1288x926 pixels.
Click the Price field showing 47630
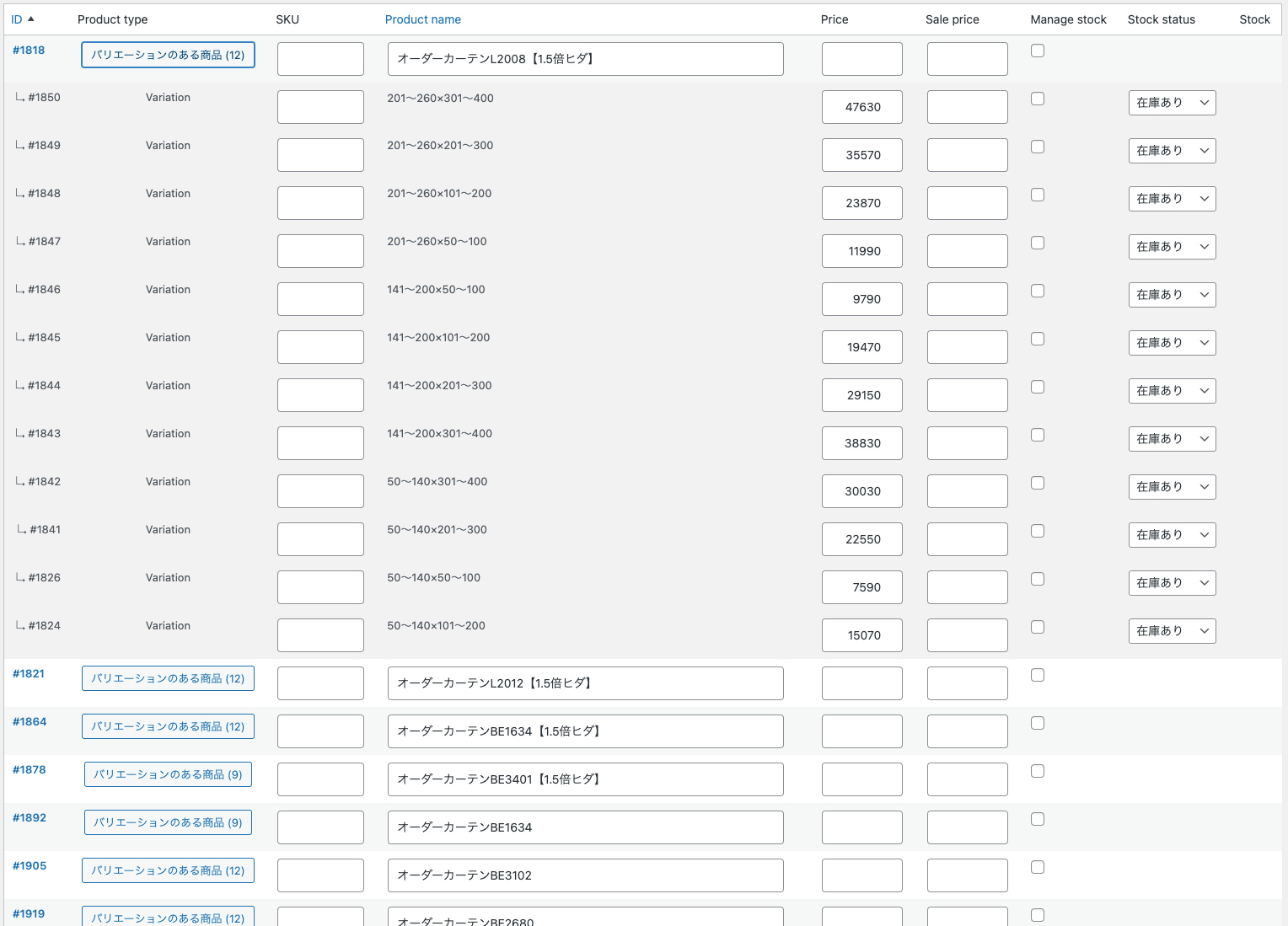click(861, 107)
